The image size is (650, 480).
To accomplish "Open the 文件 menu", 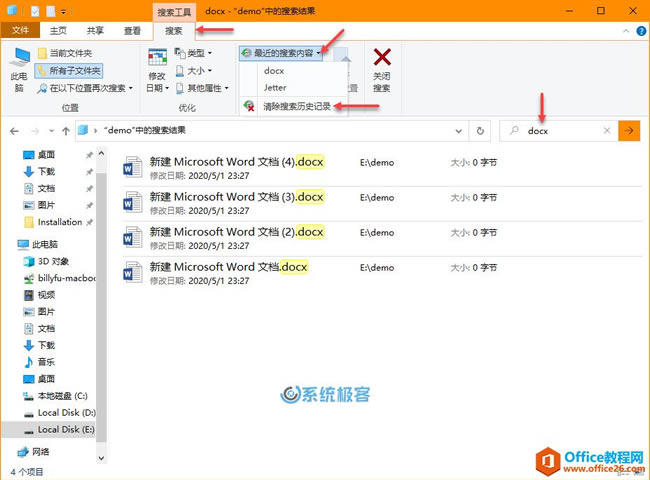I will click(x=20, y=30).
